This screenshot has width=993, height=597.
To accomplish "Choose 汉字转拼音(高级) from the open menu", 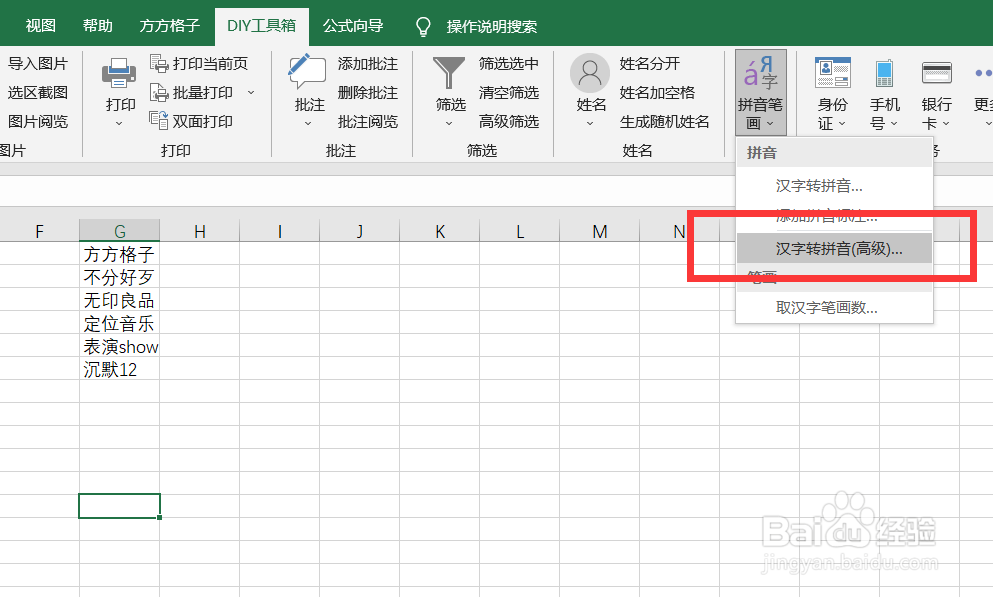I will pos(839,247).
